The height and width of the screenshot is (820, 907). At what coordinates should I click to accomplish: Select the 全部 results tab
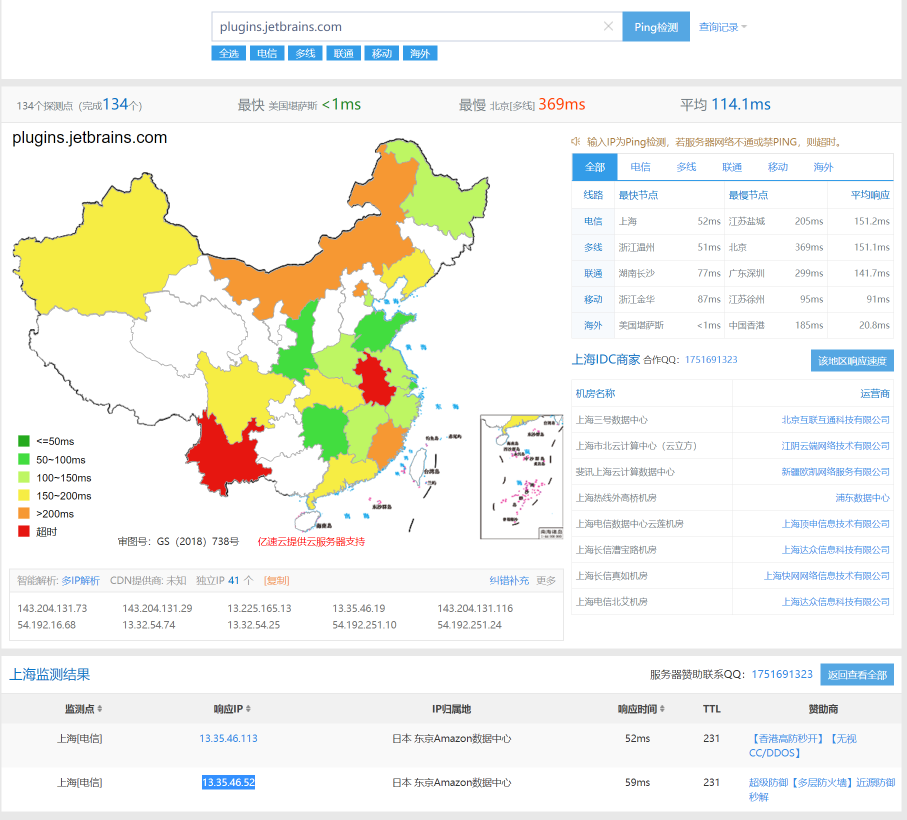pyautogui.click(x=595, y=167)
